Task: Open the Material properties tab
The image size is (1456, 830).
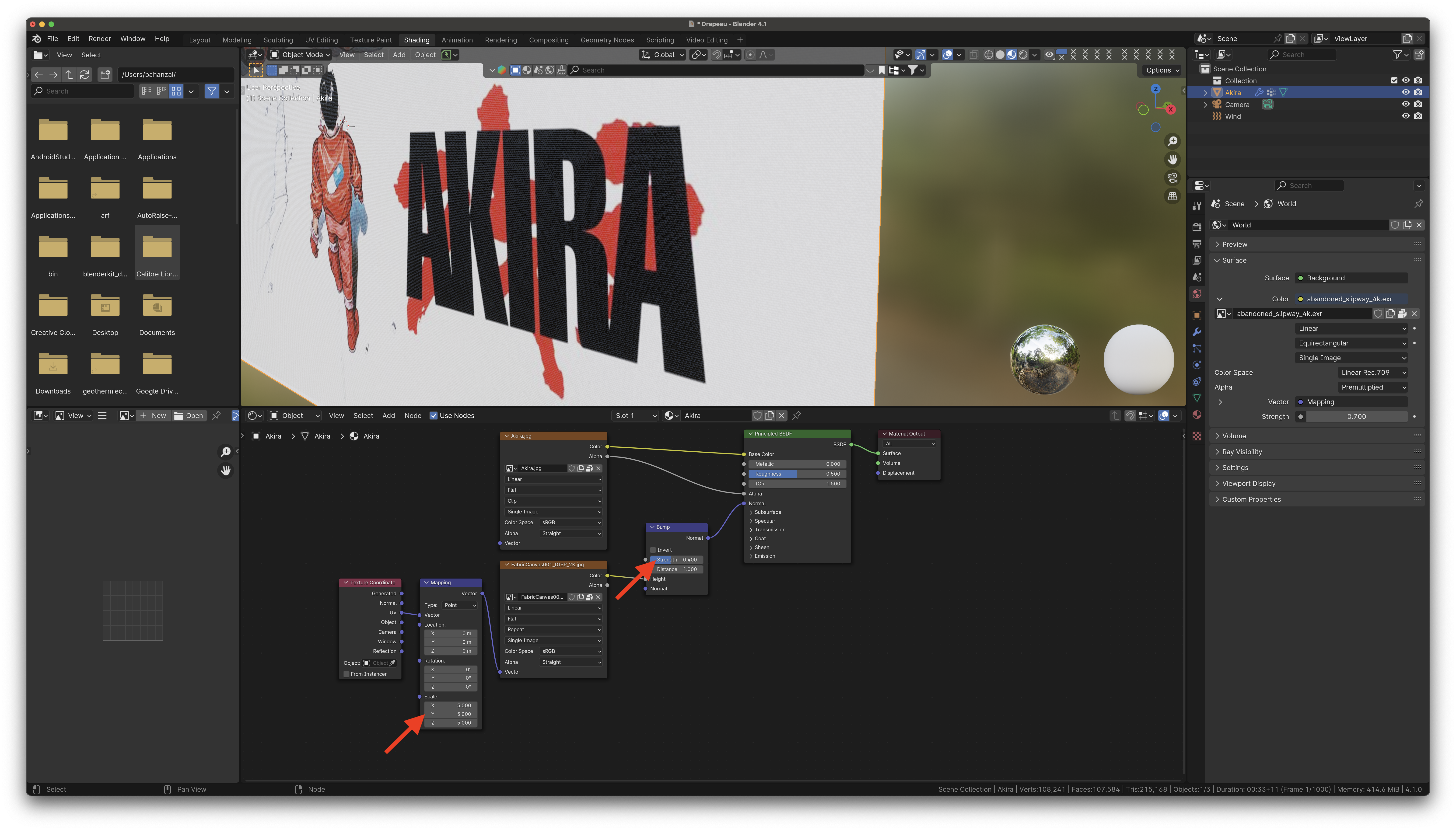Action: [x=1197, y=415]
